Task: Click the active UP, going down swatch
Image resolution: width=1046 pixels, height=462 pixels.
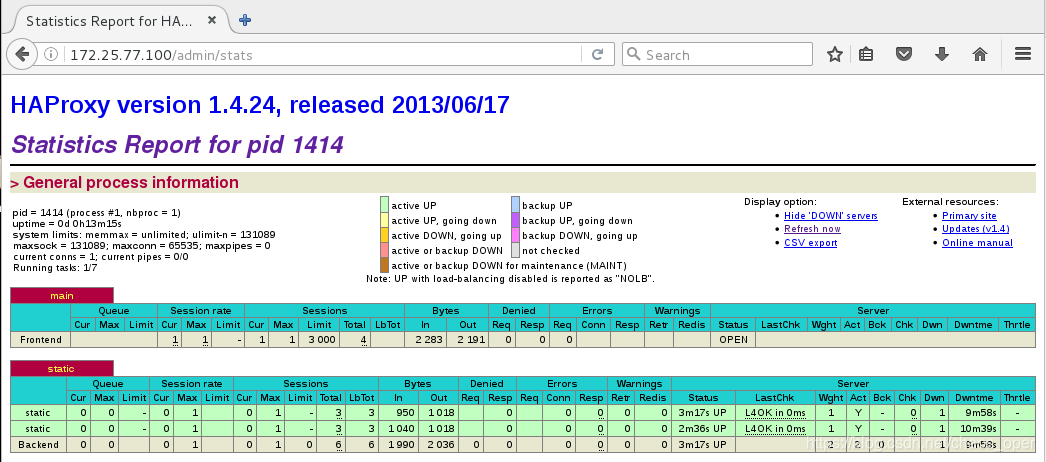Action: (384, 220)
